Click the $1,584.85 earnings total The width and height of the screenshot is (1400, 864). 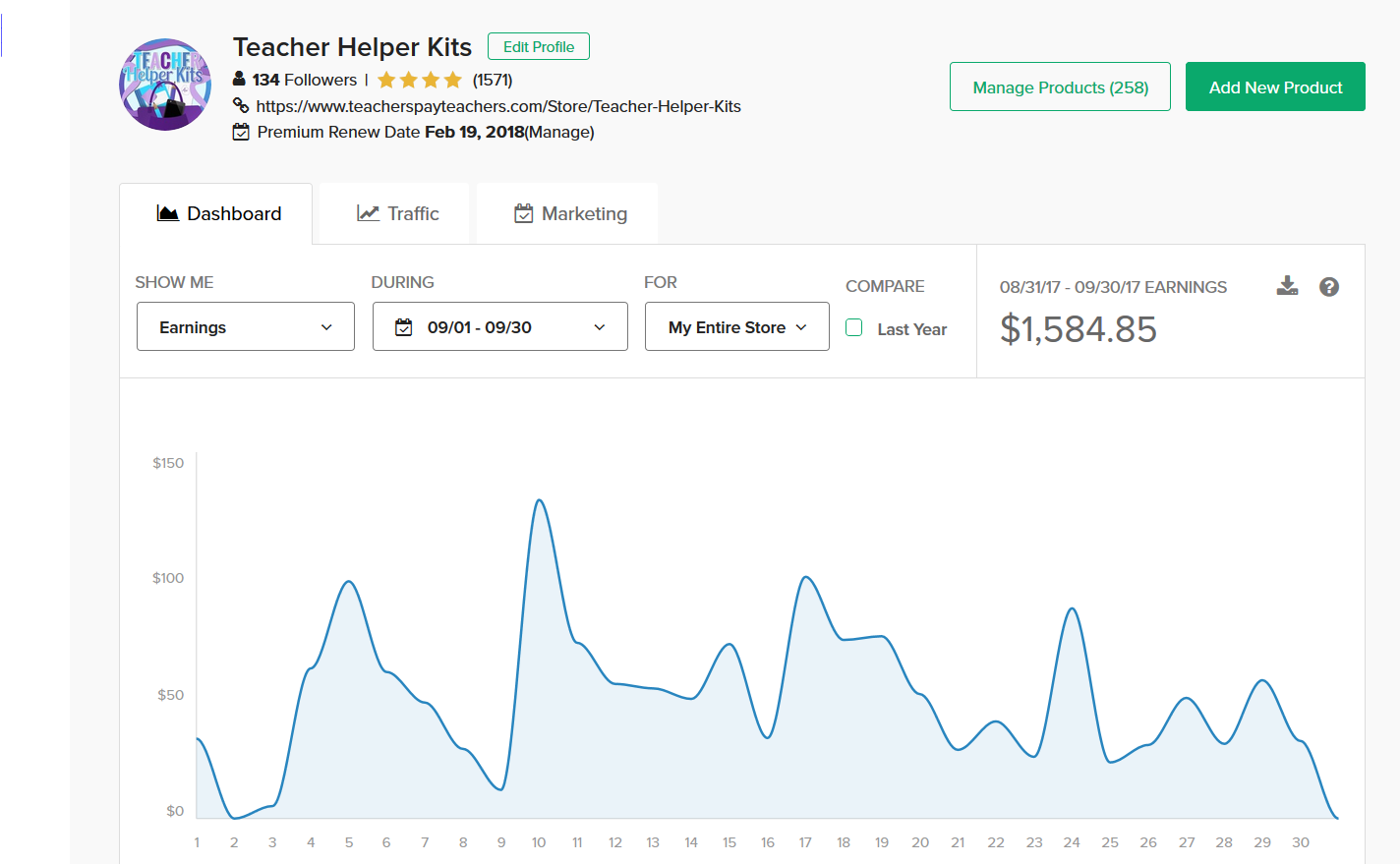(x=1079, y=329)
